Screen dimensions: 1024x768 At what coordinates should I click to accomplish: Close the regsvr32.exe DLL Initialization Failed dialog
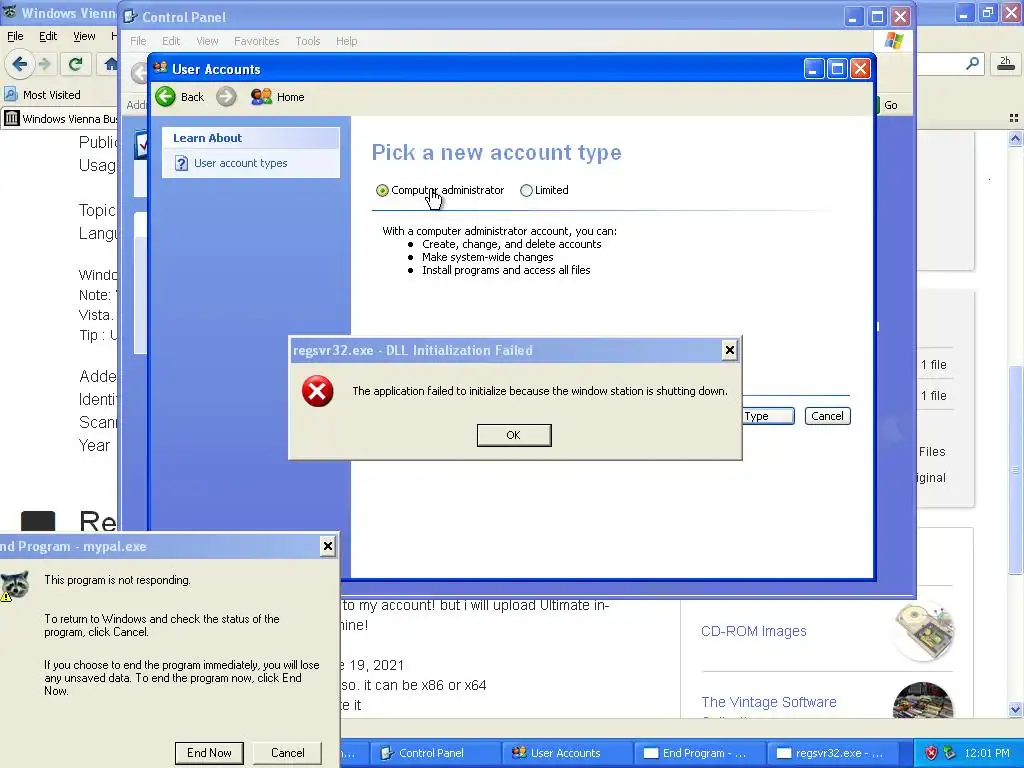(x=729, y=351)
